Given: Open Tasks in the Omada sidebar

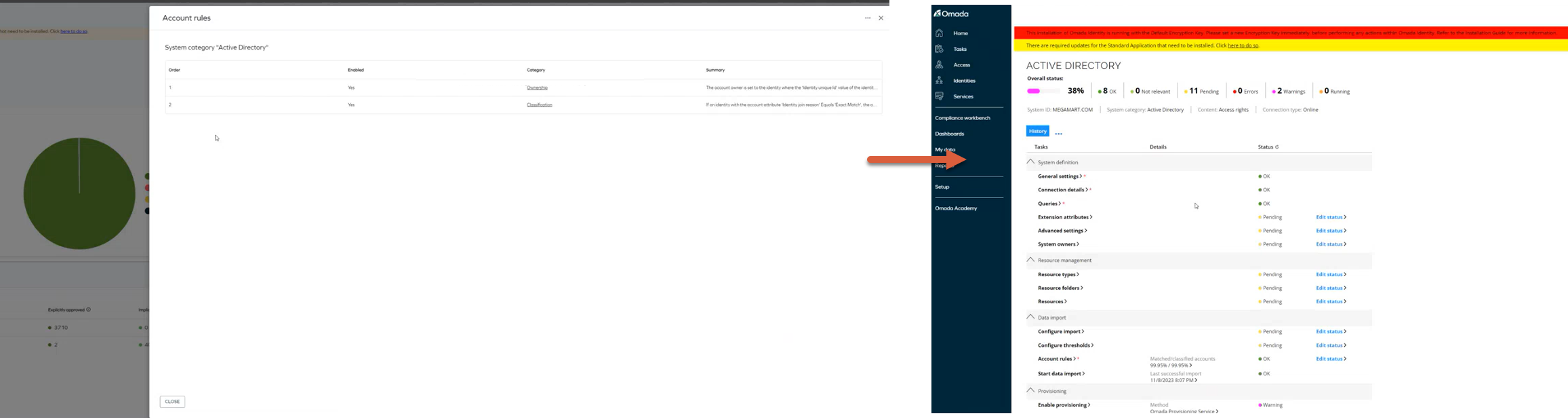Looking at the screenshot, I should (x=960, y=49).
